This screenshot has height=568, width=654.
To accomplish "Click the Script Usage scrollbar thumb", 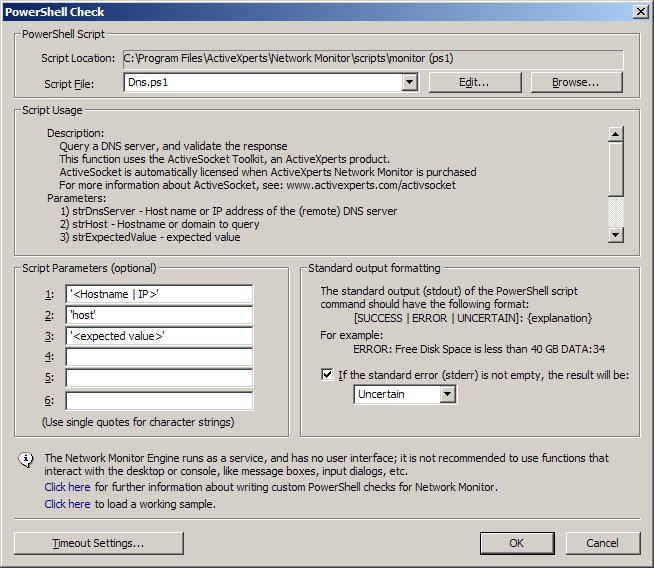I will pyautogui.click(x=616, y=169).
